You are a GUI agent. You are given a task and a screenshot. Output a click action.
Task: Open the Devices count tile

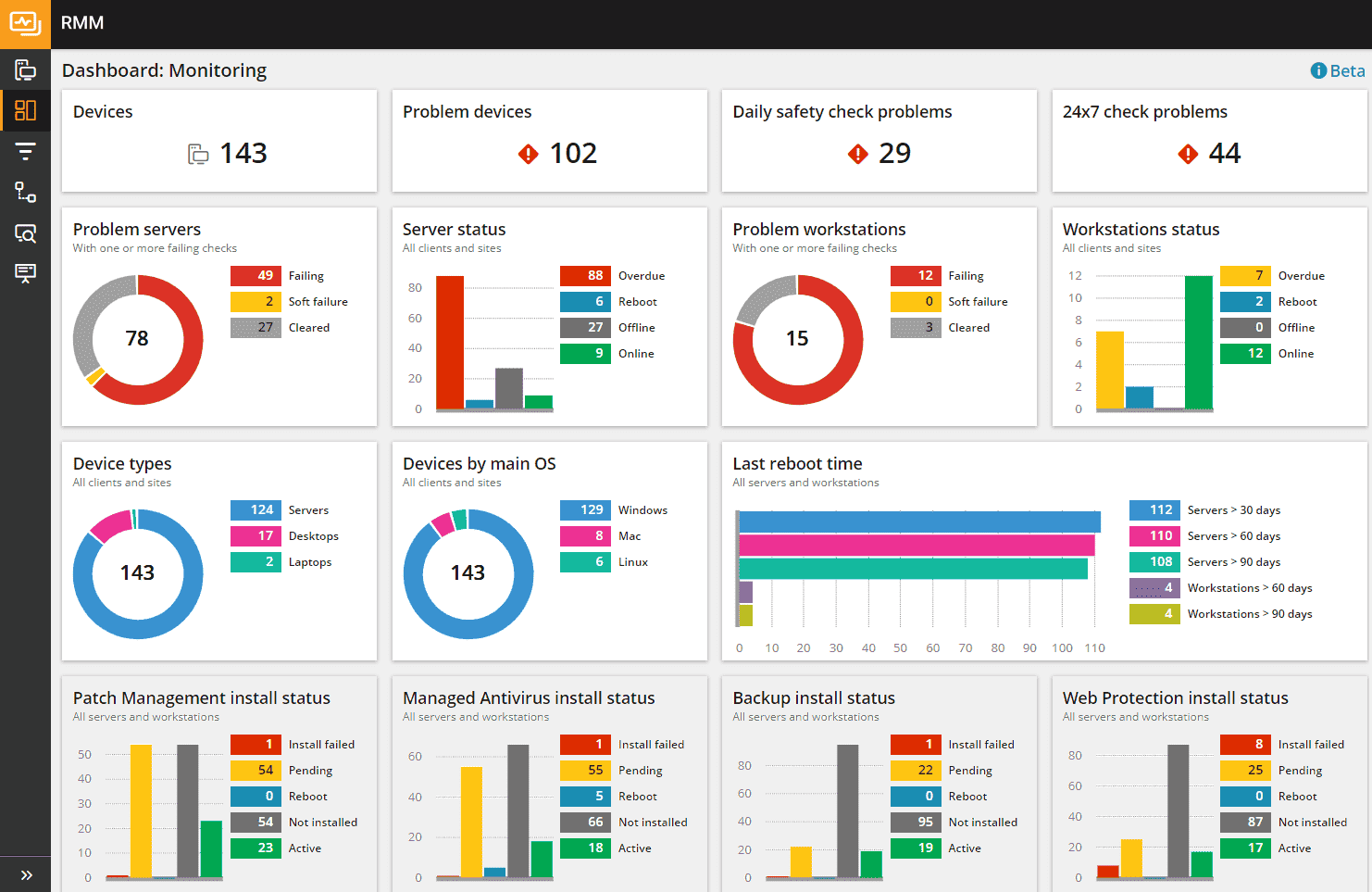(218, 141)
